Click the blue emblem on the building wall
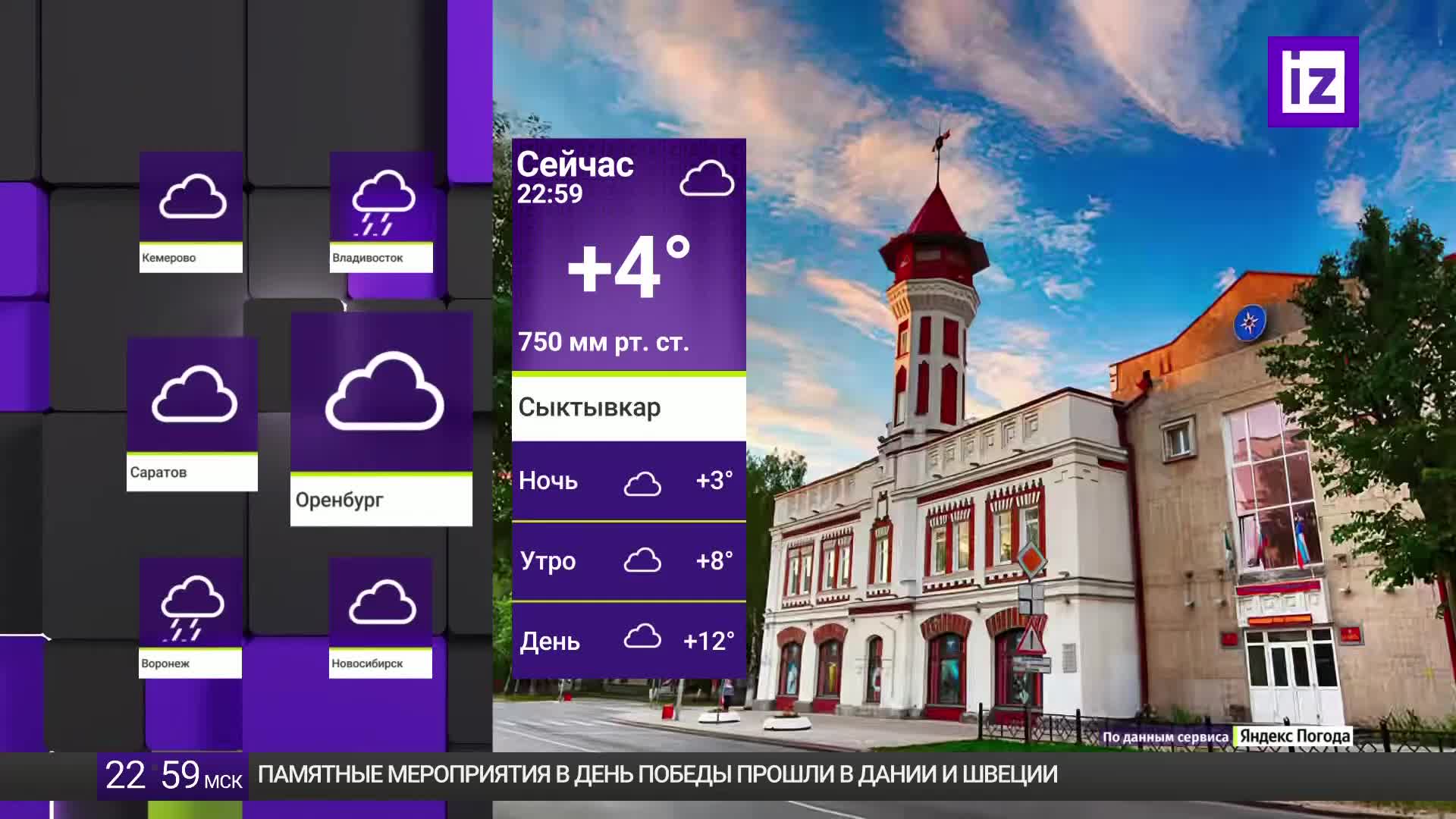 [1249, 323]
